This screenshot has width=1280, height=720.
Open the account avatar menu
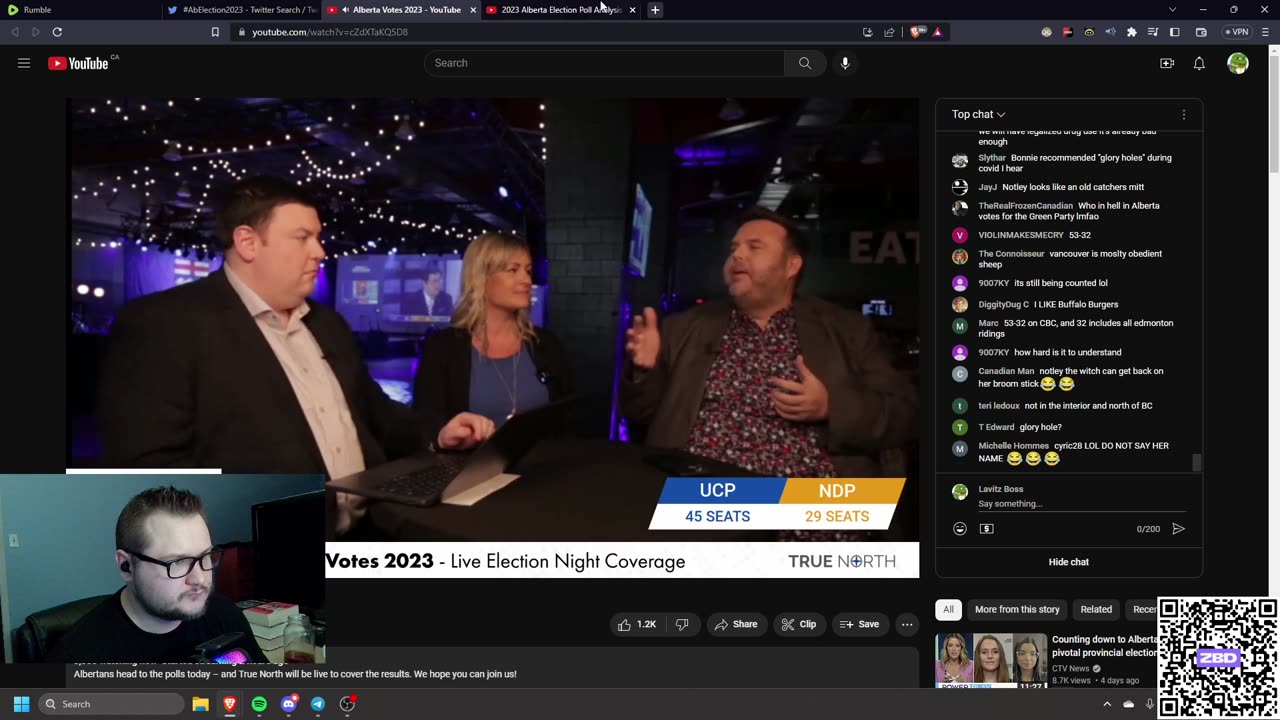point(1238,63)
